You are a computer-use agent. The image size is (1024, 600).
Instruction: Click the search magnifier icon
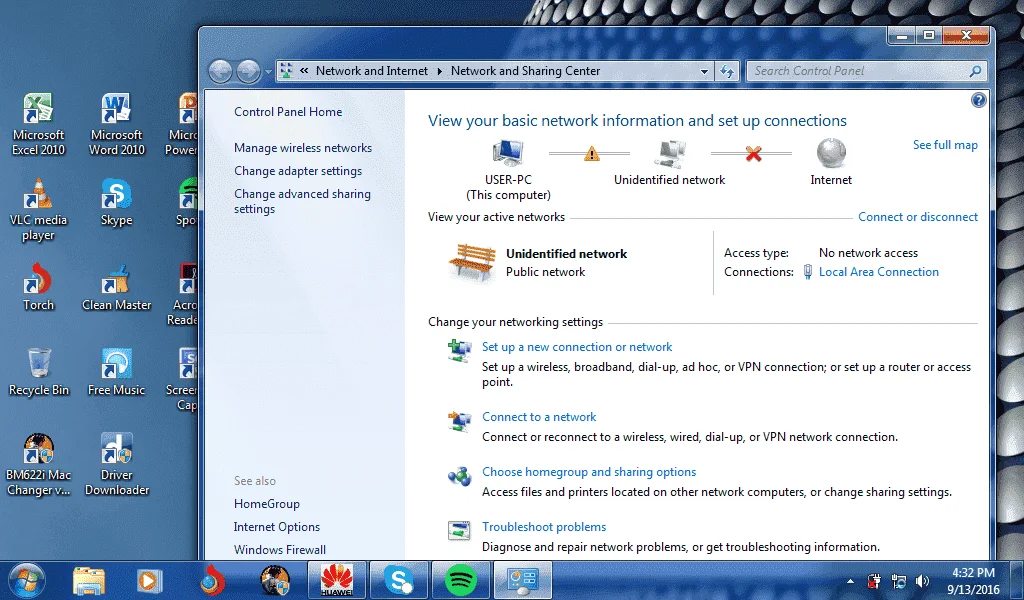tap(975, 71)
